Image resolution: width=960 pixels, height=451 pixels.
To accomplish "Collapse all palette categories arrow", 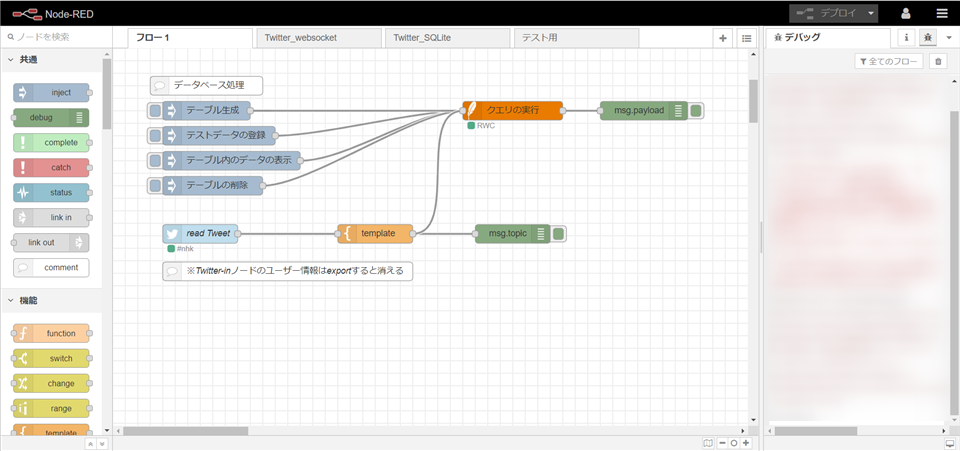I will pyautogui.click(x=91, y=445).
